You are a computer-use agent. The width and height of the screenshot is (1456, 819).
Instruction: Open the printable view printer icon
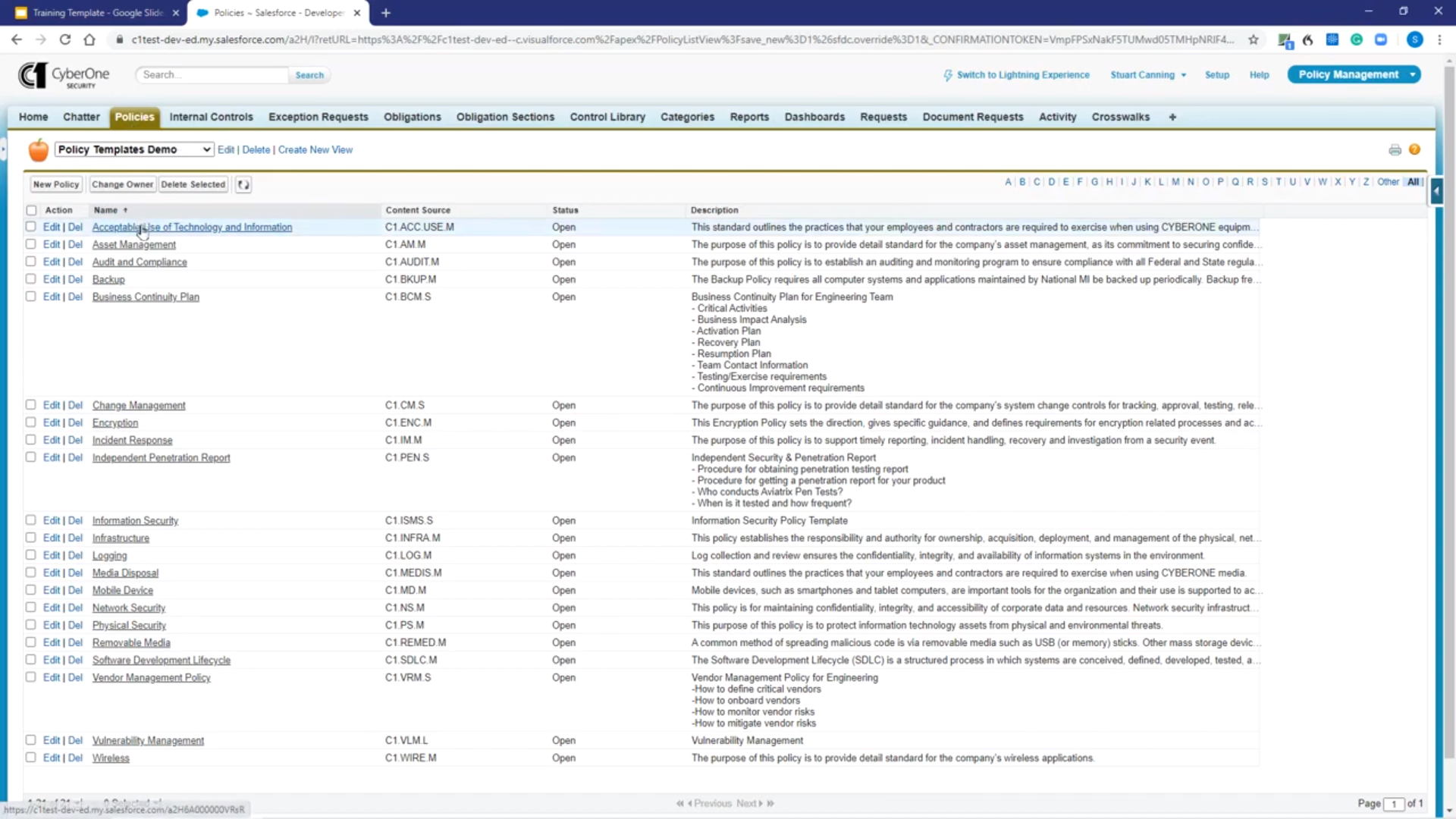tap(1395, 150)
